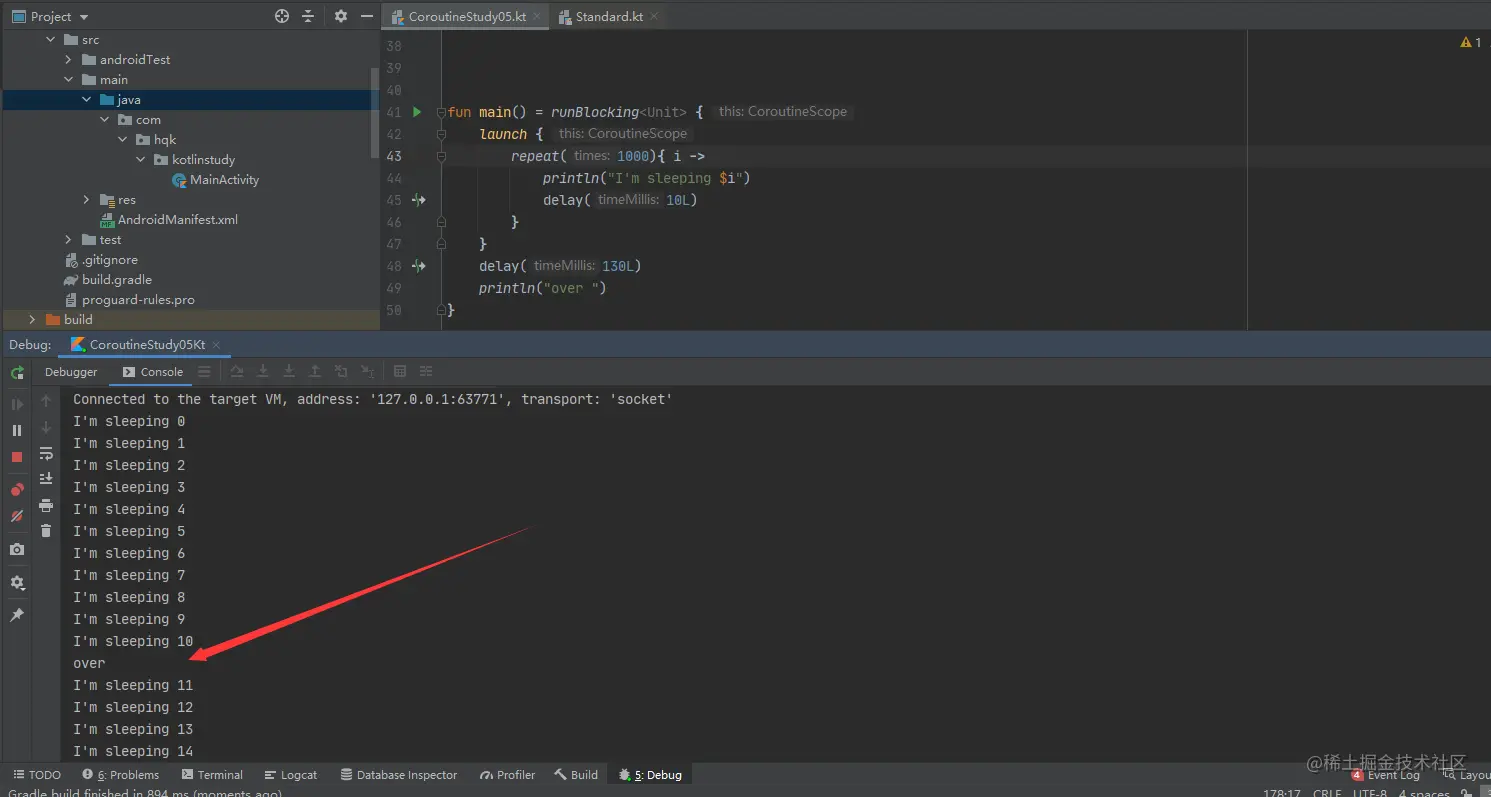Pause the running program
Viewport: 1491px width, 797px height.
click(x=17, y=430)
